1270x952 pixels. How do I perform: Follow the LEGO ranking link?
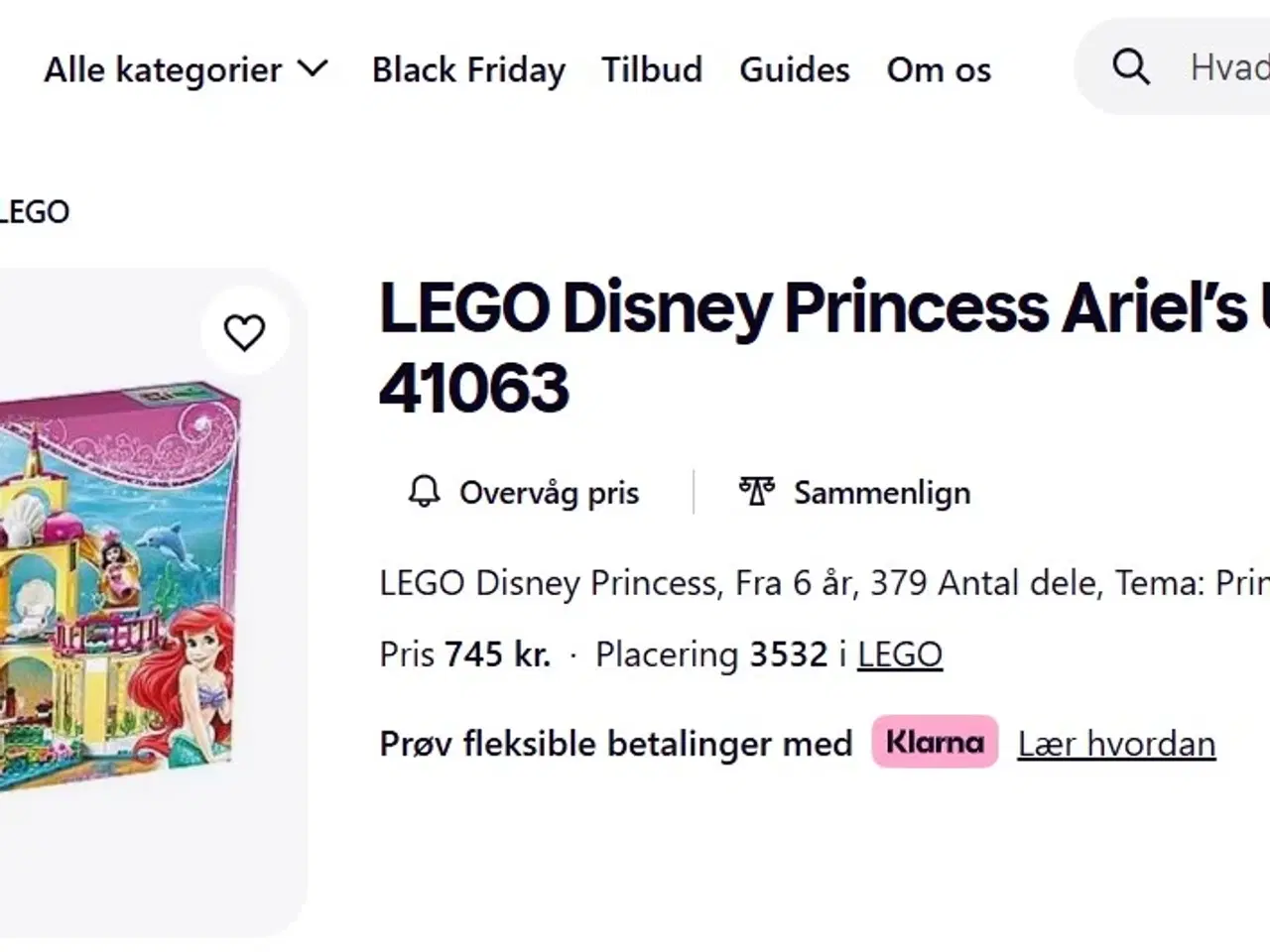pos(899,654)
